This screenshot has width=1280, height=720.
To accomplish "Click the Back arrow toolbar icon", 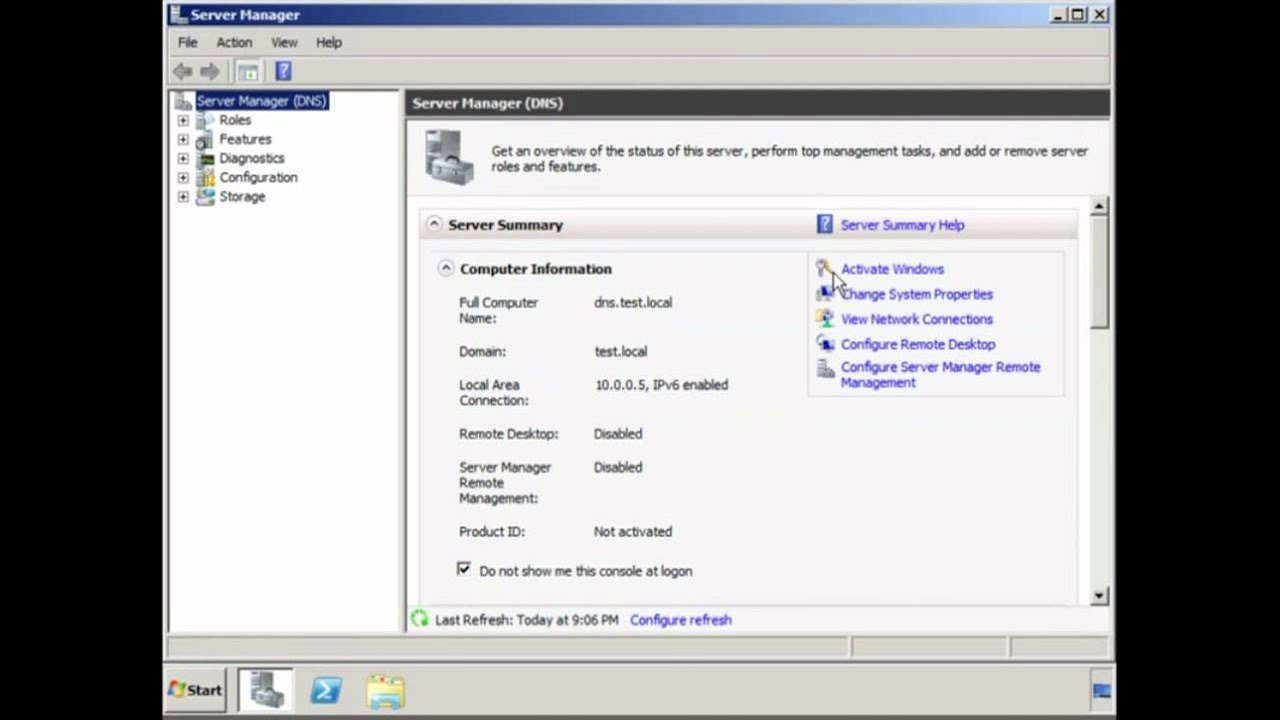I will pyautogui.click(x=182, y=71).
